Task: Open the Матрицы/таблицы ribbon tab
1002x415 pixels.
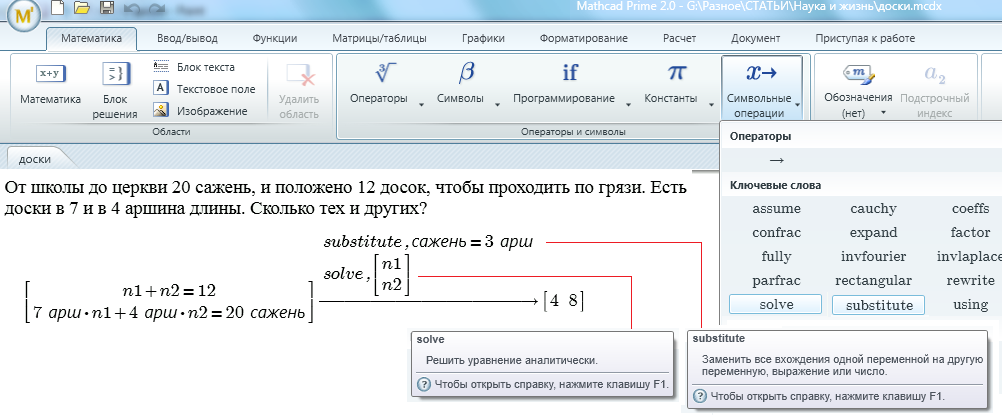Action: (x=380, y=38)
